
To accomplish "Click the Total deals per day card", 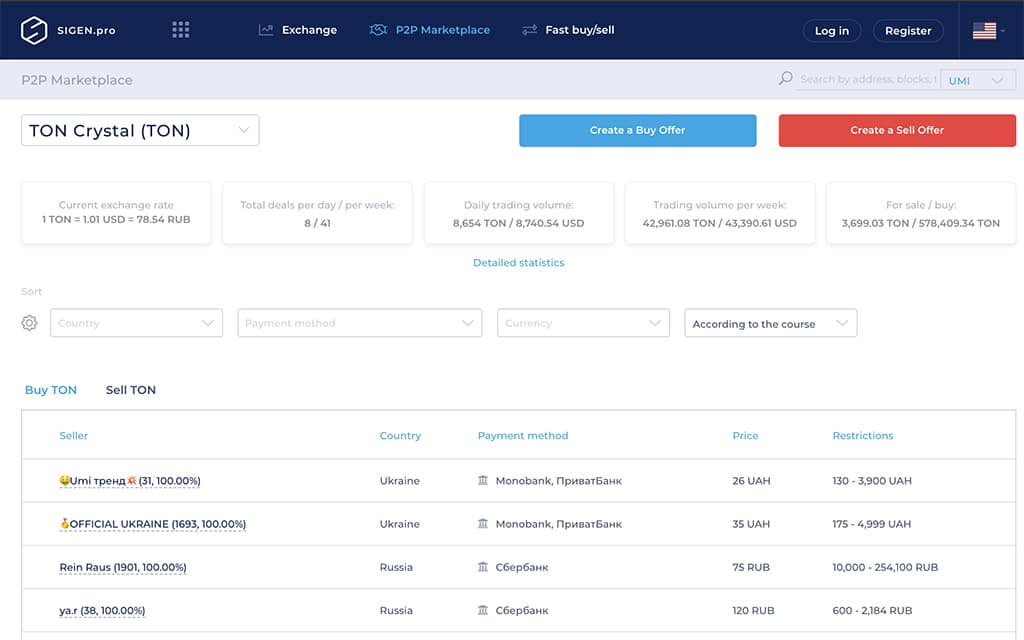I will [x=317, y=213].
